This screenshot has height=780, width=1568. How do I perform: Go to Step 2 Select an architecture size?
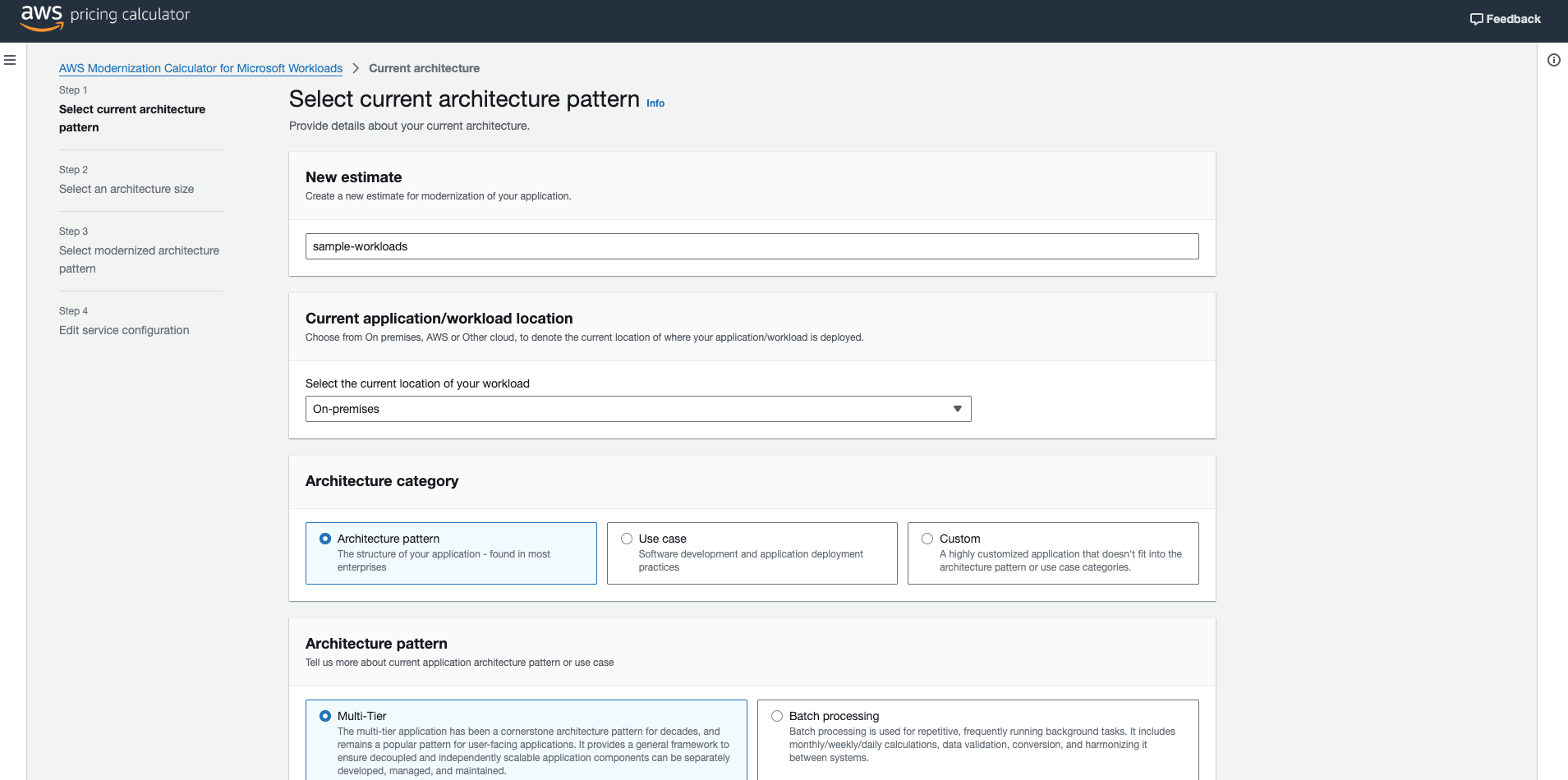tap(126, 189)
